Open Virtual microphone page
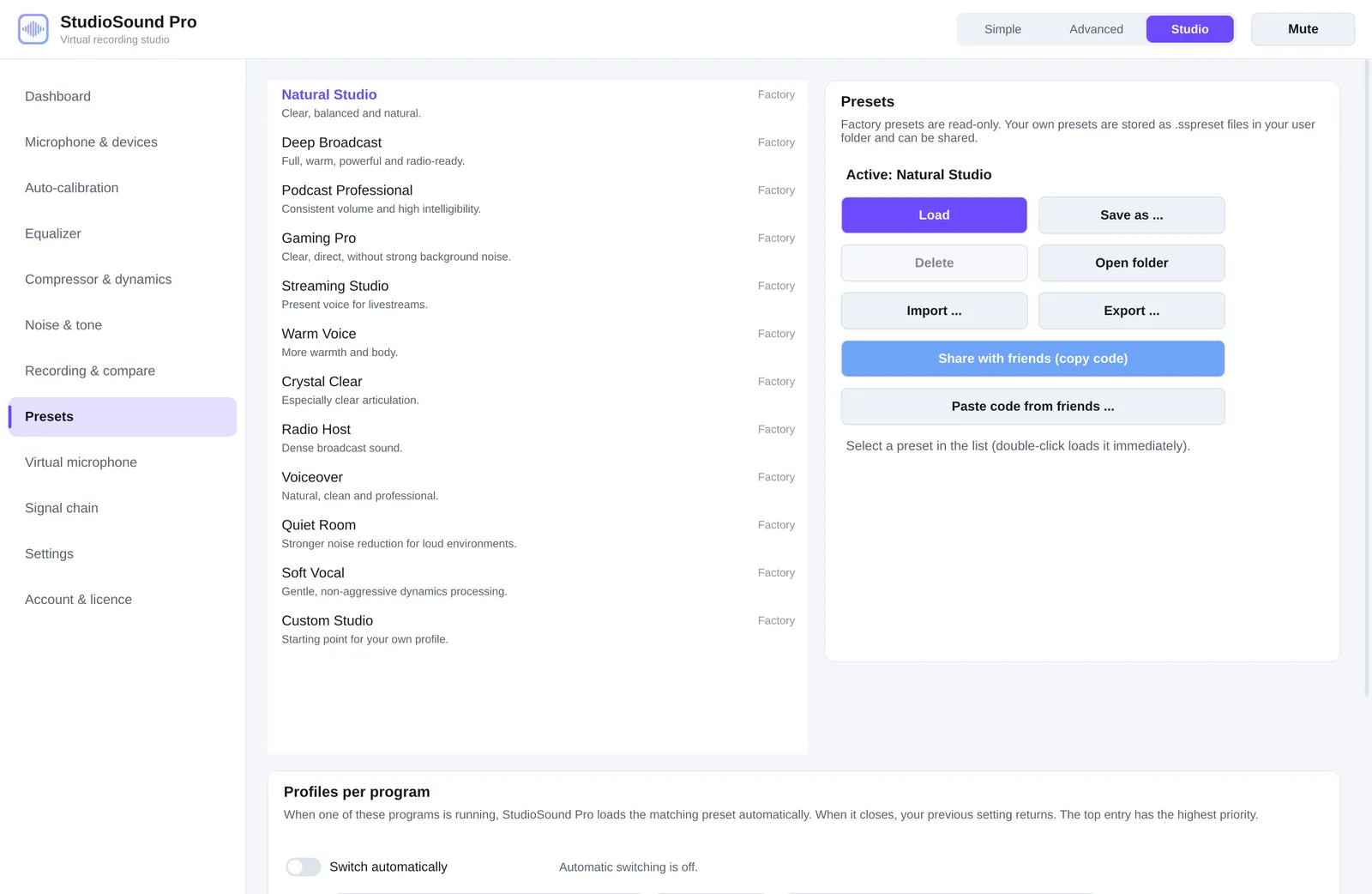Screen dimensions: 1372x894 [x=123, y=462]
